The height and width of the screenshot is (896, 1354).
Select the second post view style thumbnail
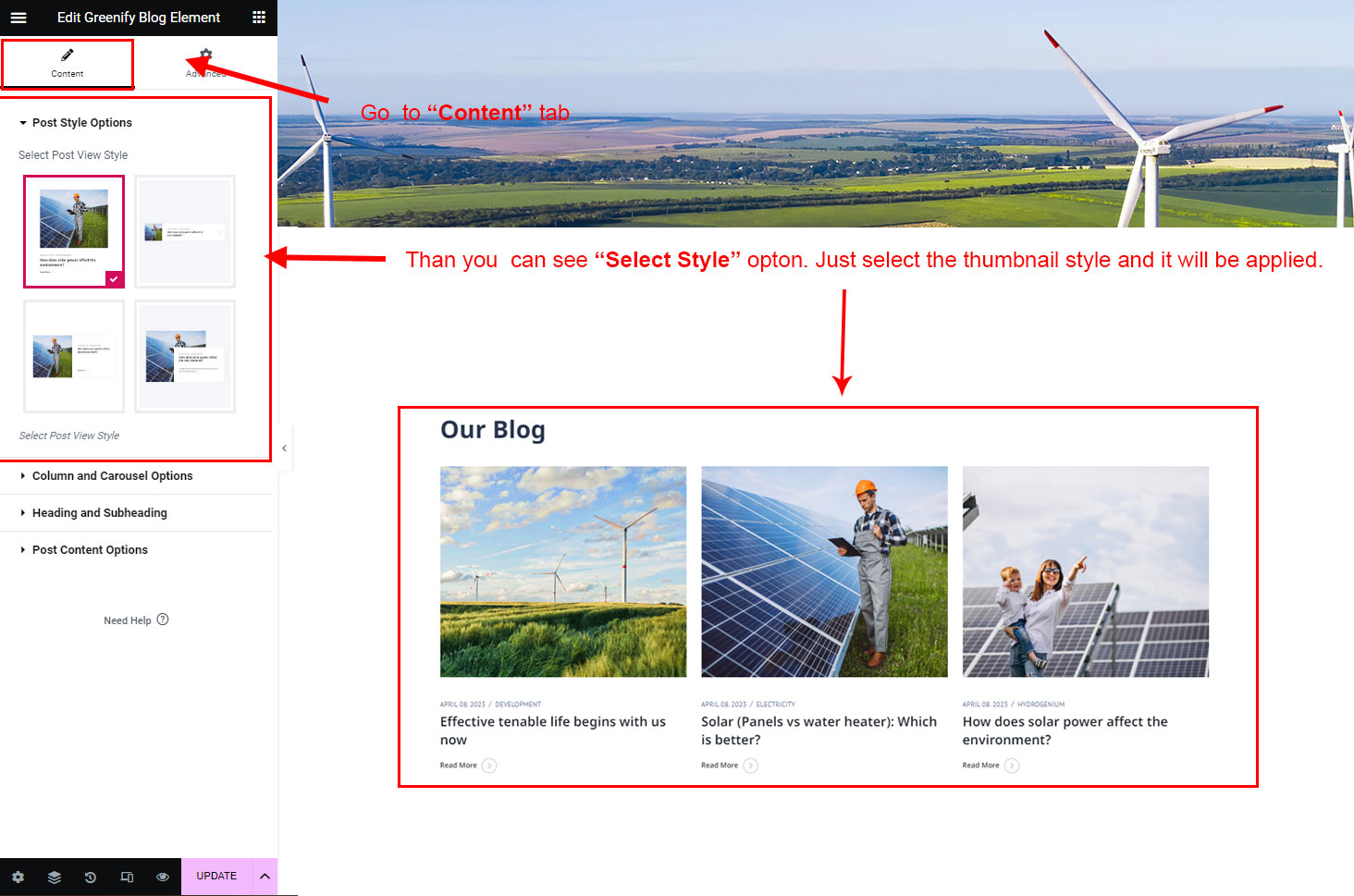point(185,231)
